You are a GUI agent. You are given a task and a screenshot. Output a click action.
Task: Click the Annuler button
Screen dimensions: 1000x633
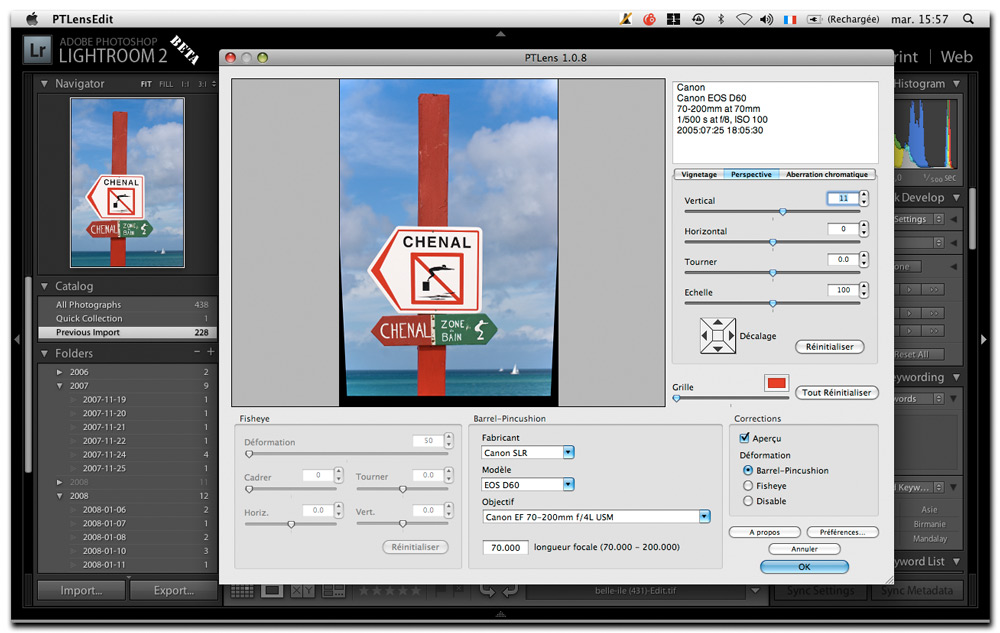click(804, 549)
